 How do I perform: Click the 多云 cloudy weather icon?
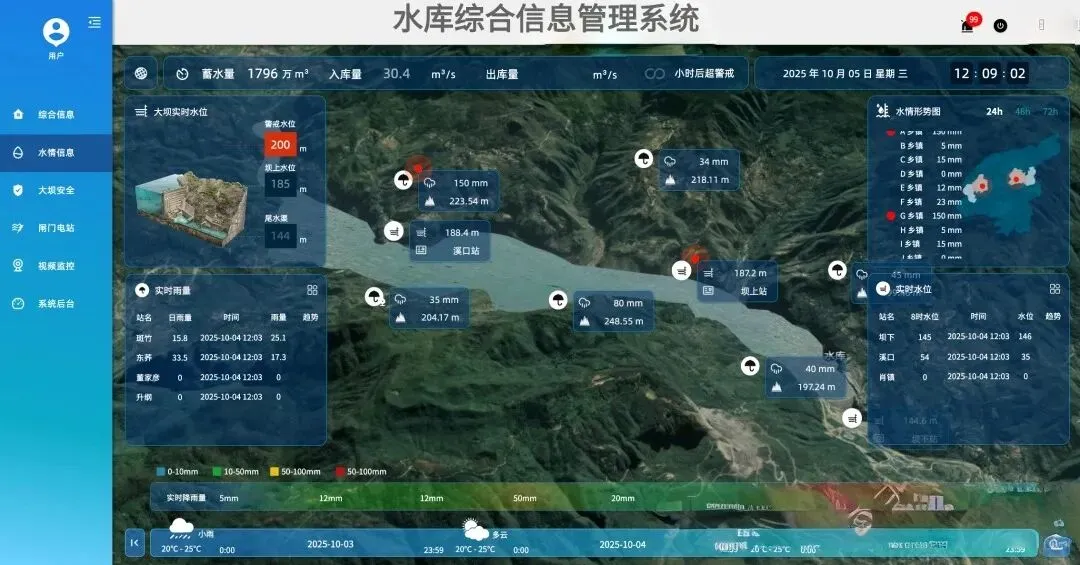click(475, 529)
